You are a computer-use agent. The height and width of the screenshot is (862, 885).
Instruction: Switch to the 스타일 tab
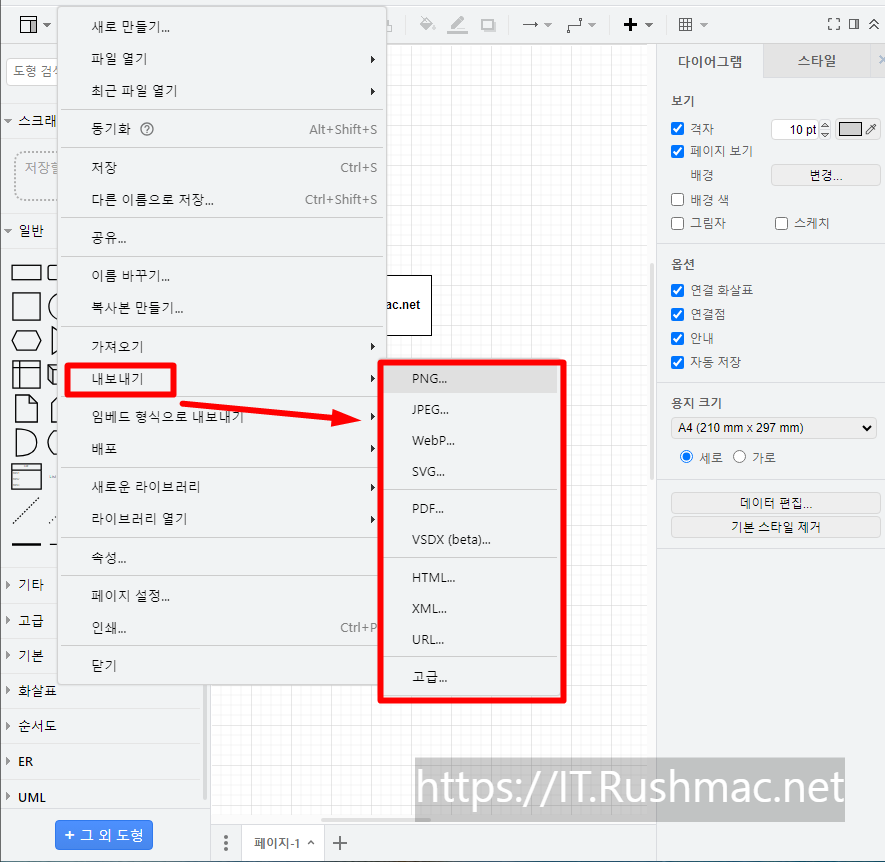(x=817, y=61)
